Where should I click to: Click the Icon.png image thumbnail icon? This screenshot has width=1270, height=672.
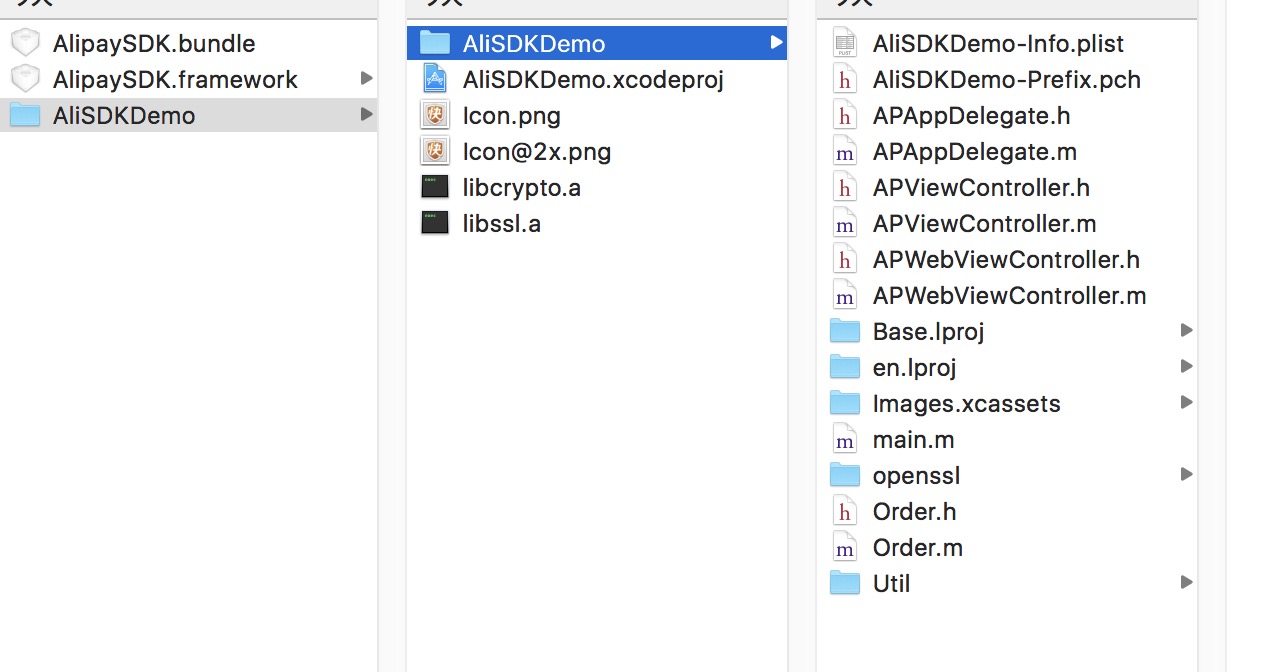pos(435,115)
